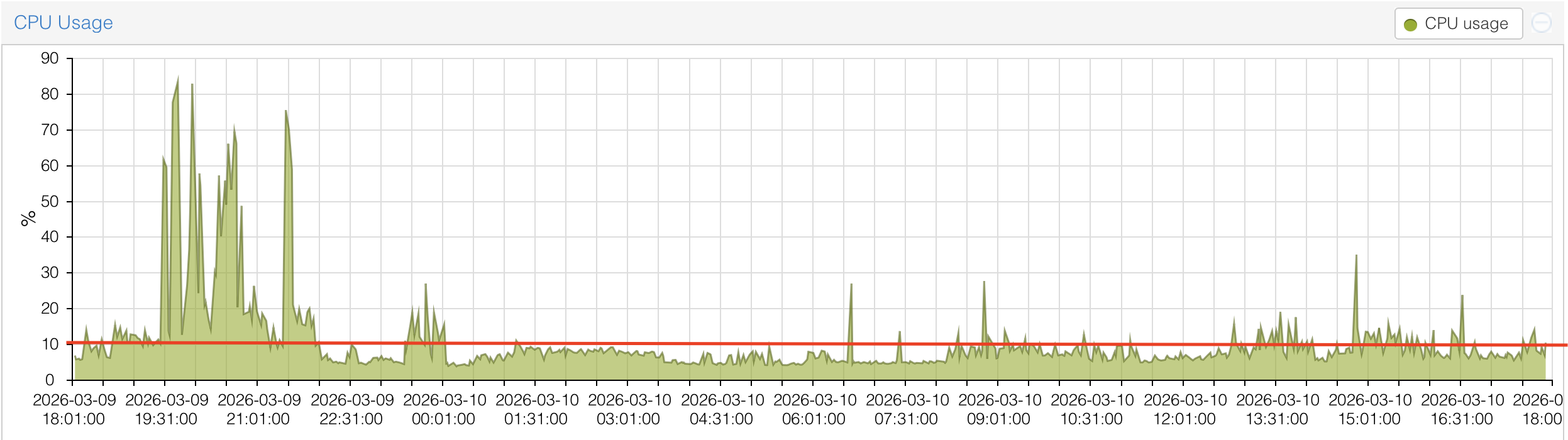Select the 35% spike near 15:01
This screenshot has height=440, width=1568.
coord(1356,256)
